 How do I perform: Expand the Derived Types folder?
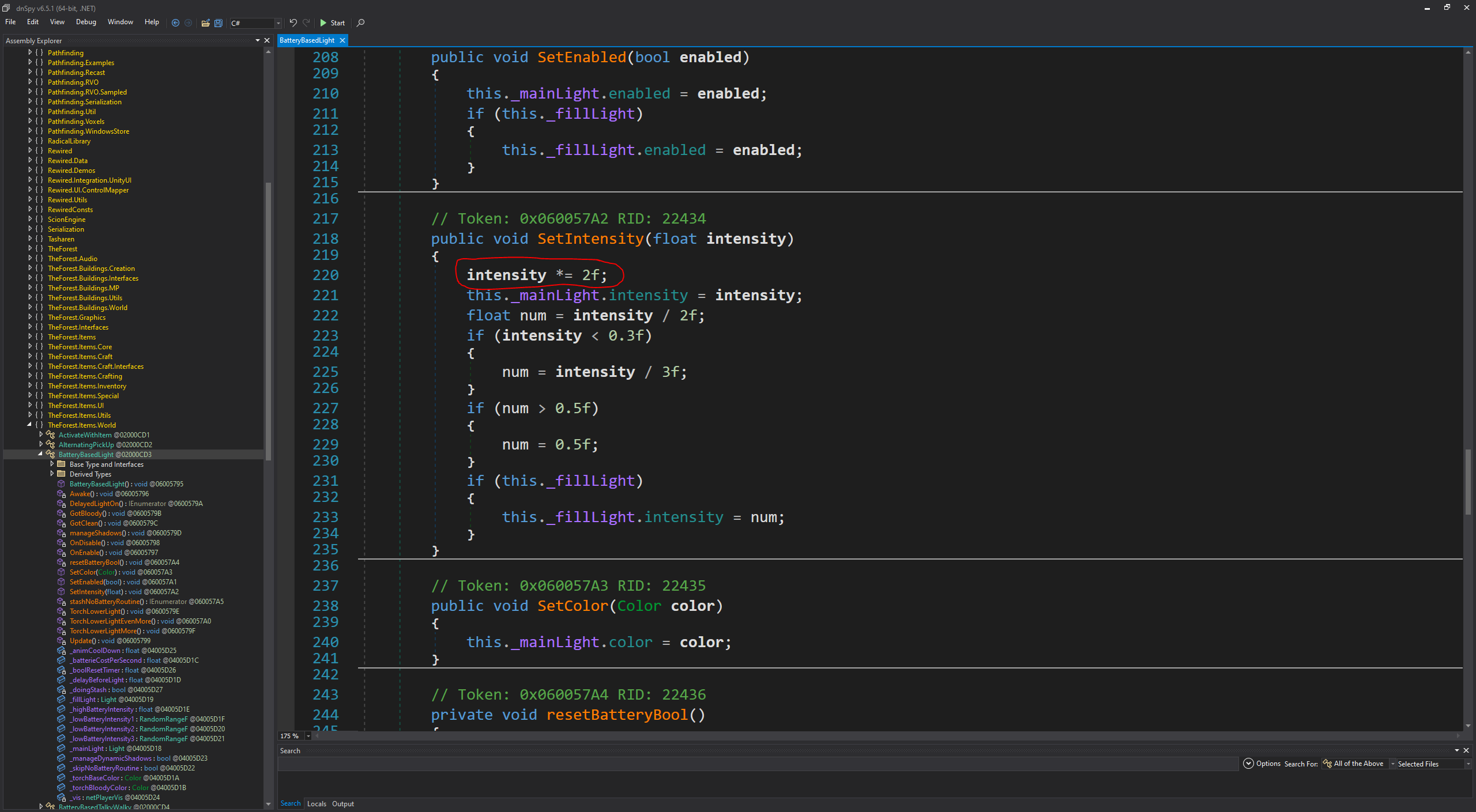[x=52, y=474]
